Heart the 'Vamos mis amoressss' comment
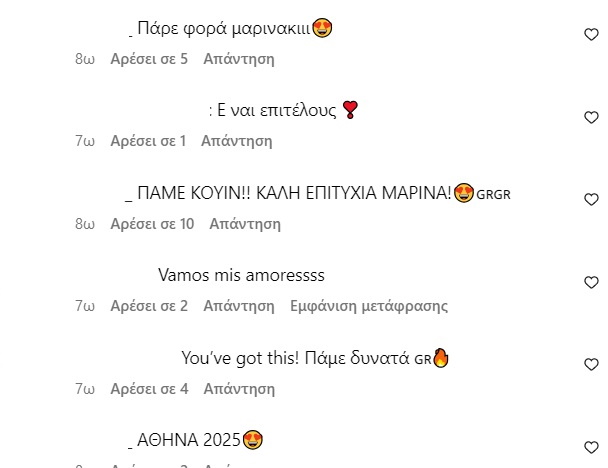608x468 pixels. coord(591,282)
